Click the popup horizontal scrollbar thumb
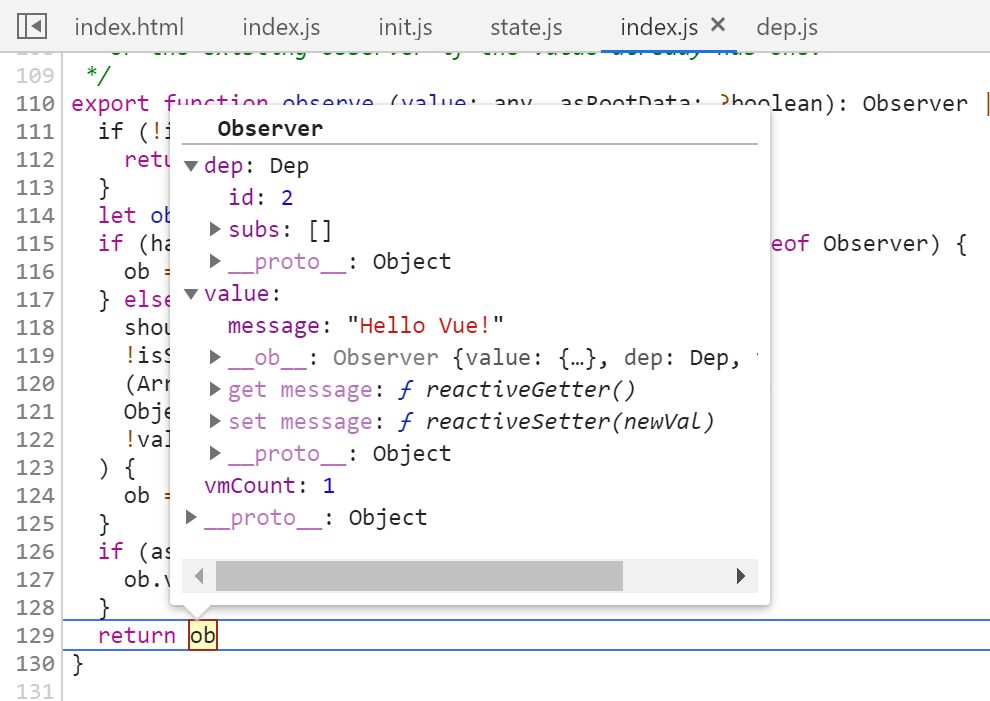This screenshot has width=990, height=701. (x=419, y=576)
